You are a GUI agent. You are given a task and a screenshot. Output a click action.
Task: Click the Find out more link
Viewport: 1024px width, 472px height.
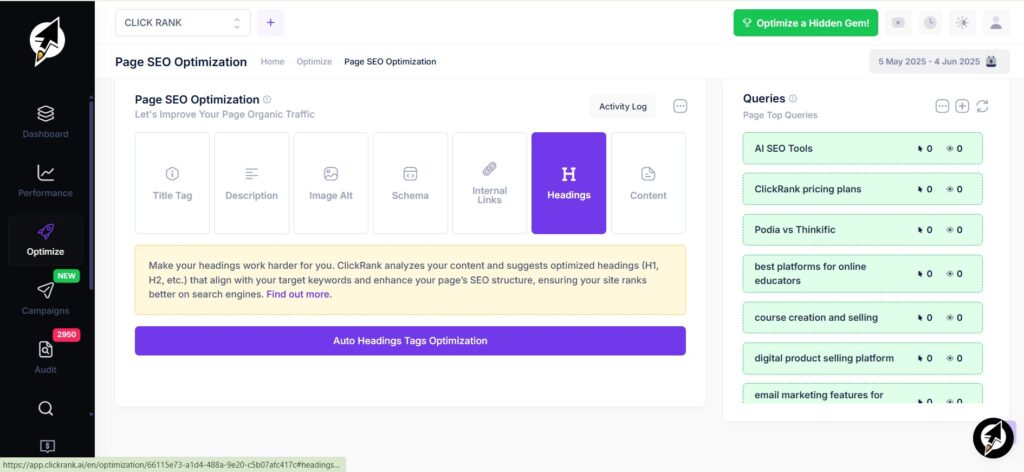[299, 294]
